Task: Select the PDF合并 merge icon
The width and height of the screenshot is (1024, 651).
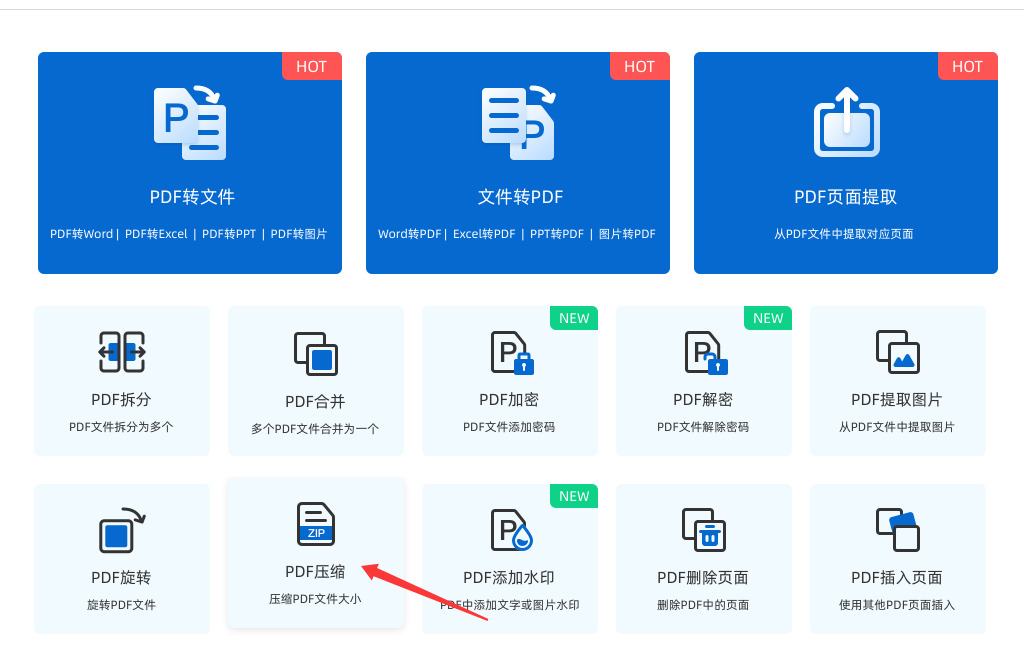Action: click(316, 354)
